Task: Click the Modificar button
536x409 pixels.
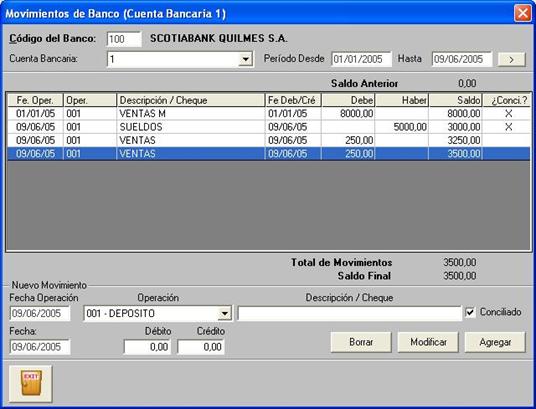Action: [428, 342]
